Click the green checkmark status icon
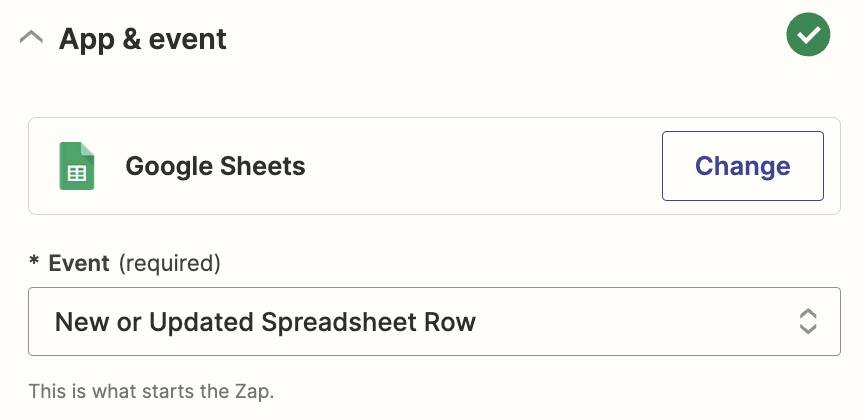Image resolution: width=864 pixels, height=420 pixels. (808, 35)
